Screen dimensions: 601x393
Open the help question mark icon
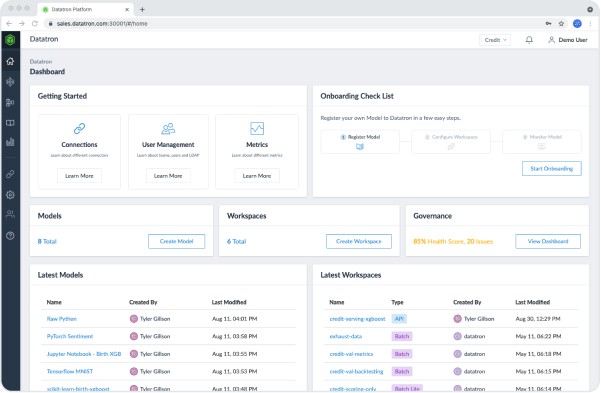pos(10,235)
